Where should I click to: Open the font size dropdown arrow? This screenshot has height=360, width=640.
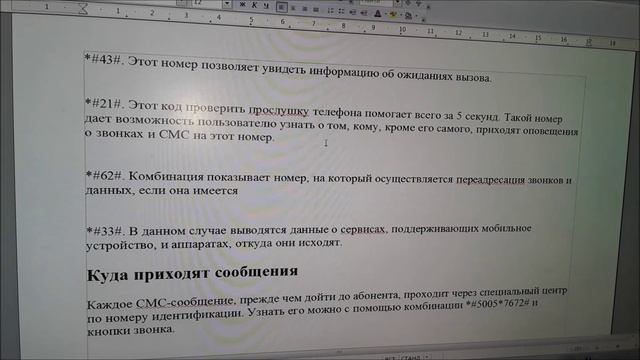coord(227,4)
